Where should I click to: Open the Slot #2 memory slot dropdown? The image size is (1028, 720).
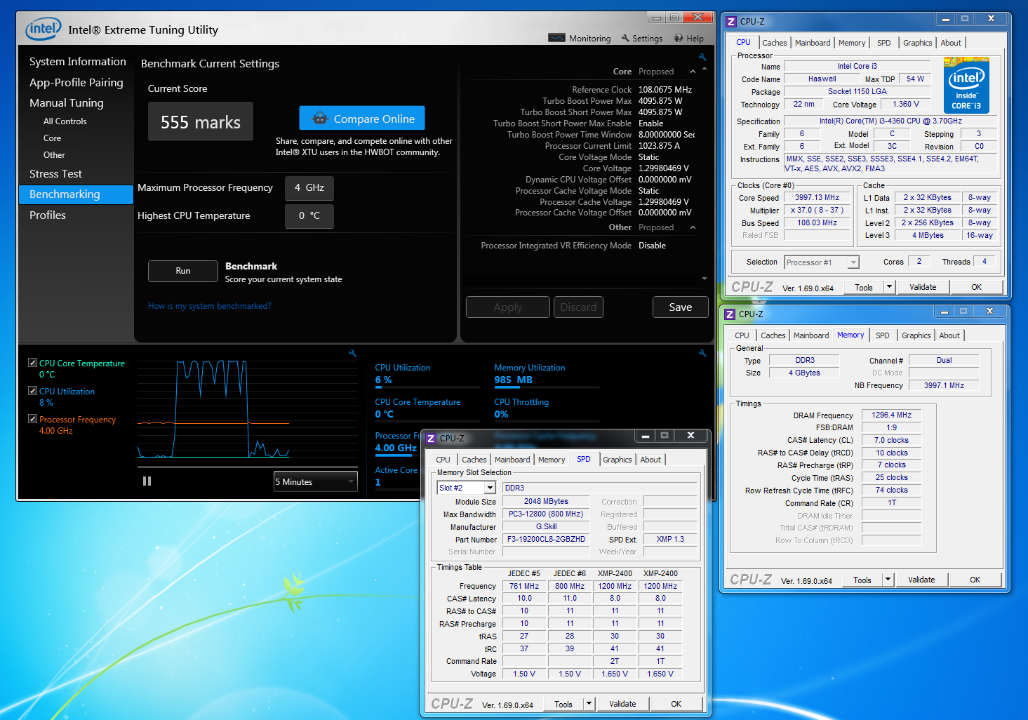pos(466,488)
